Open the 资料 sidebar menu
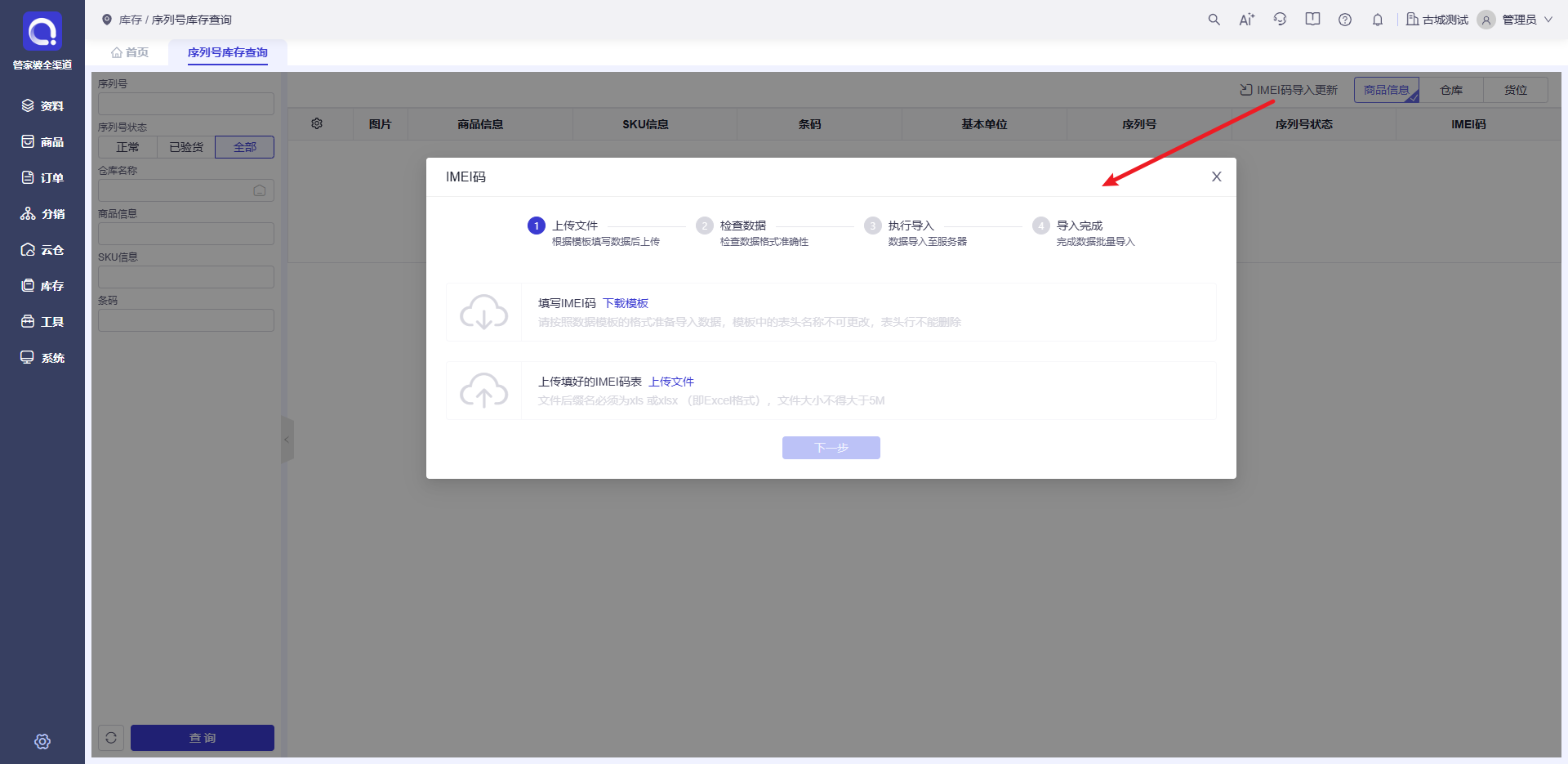The image size is (1568, 764). 42,105
